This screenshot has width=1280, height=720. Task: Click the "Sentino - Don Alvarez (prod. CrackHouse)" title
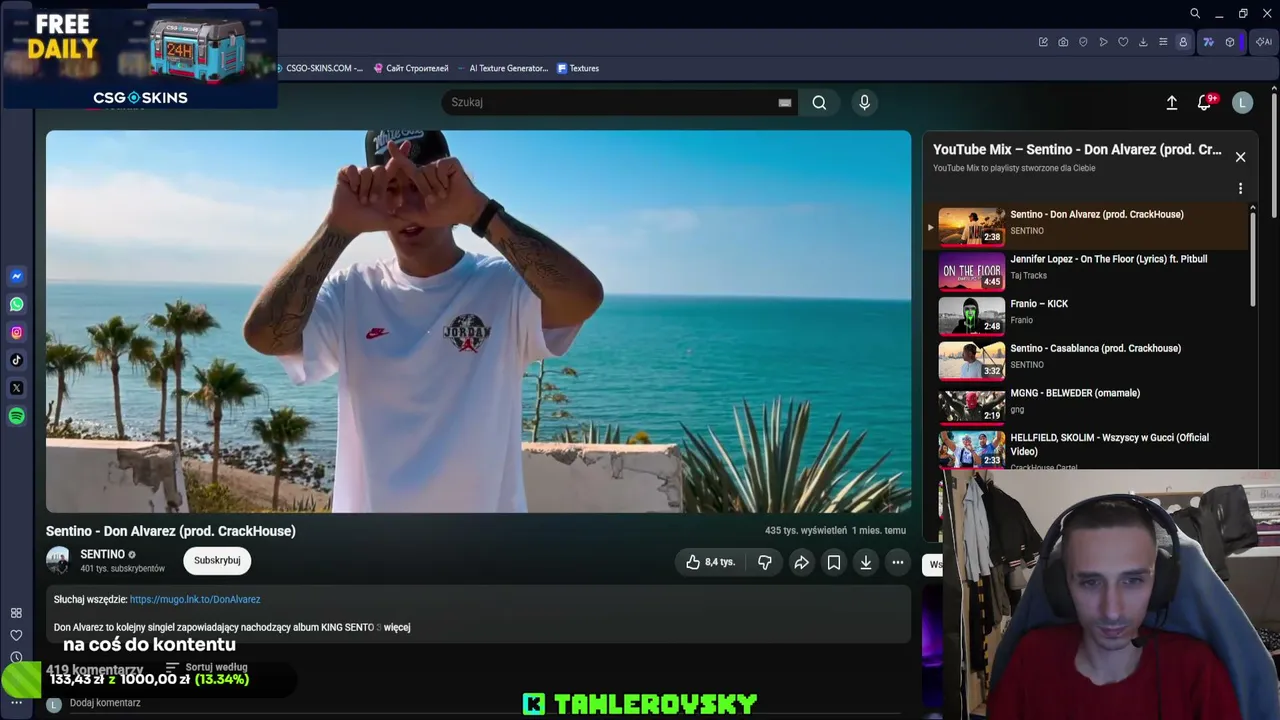coord(171,531)
